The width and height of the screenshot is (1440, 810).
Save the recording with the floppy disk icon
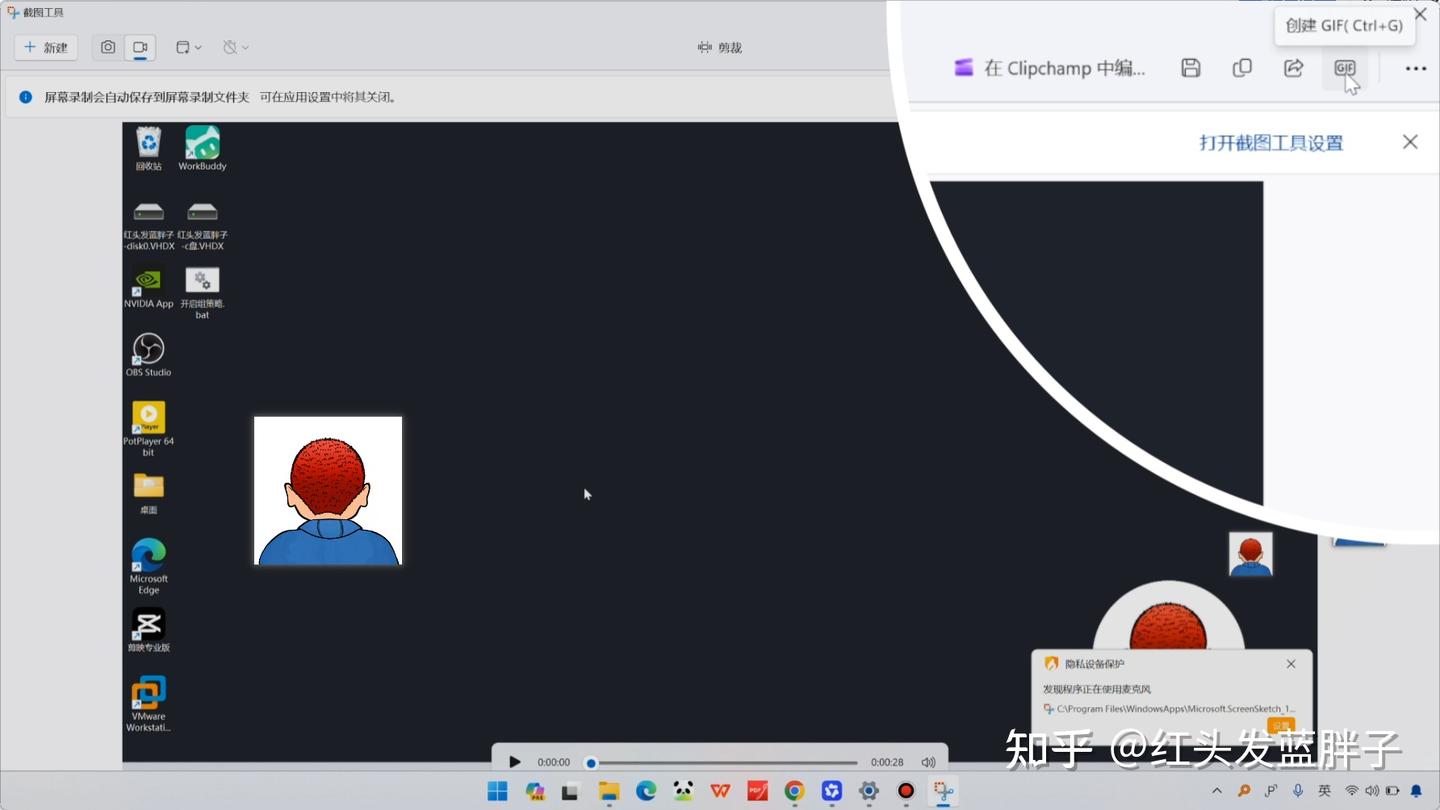click(1190, 68)
